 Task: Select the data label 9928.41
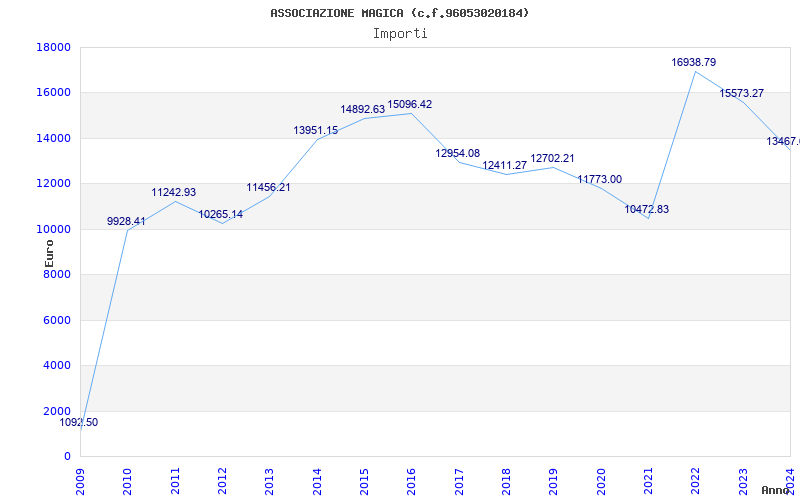click(x=126, y=221)
